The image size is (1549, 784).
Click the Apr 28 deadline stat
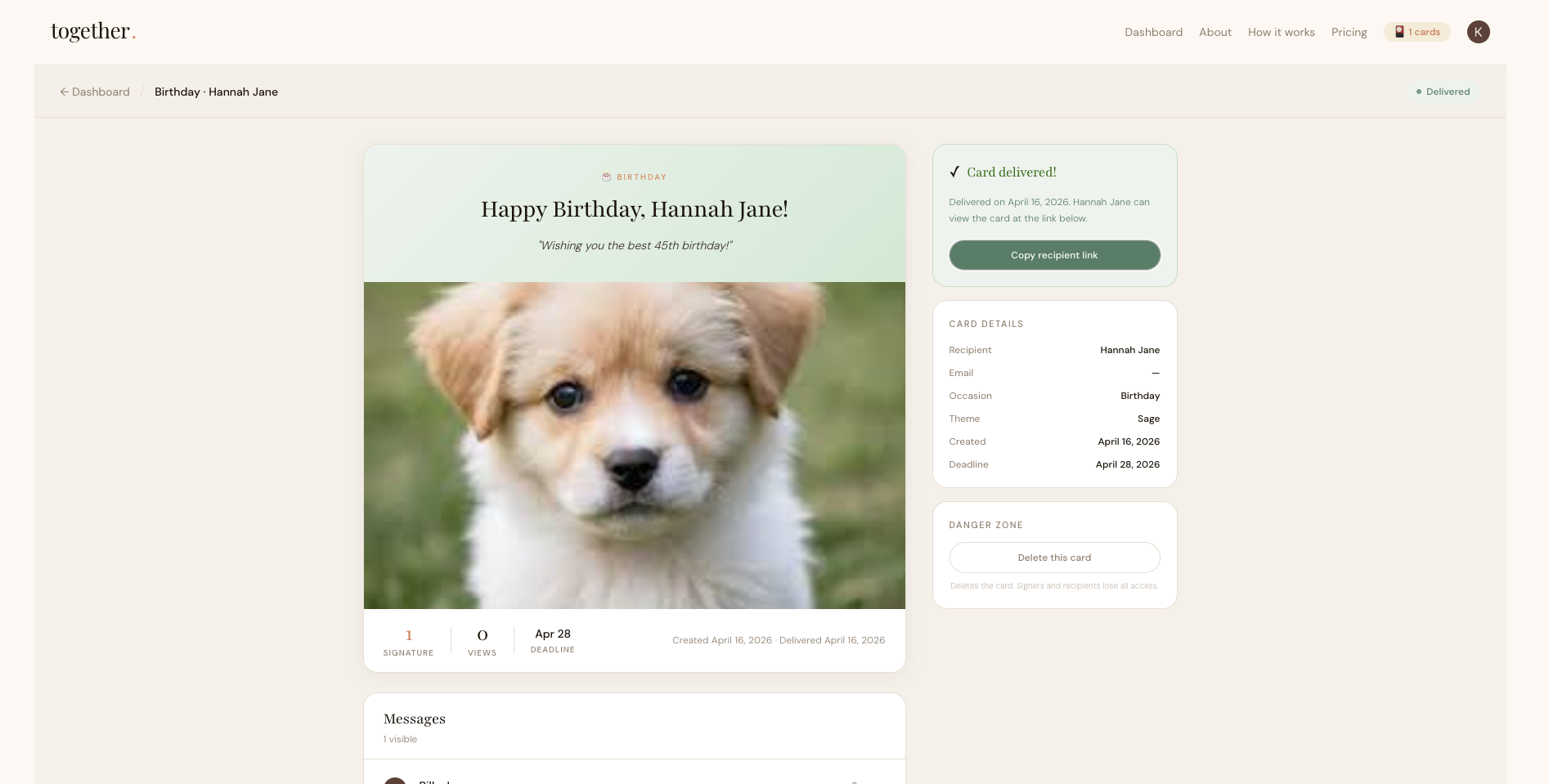(553, 640)
